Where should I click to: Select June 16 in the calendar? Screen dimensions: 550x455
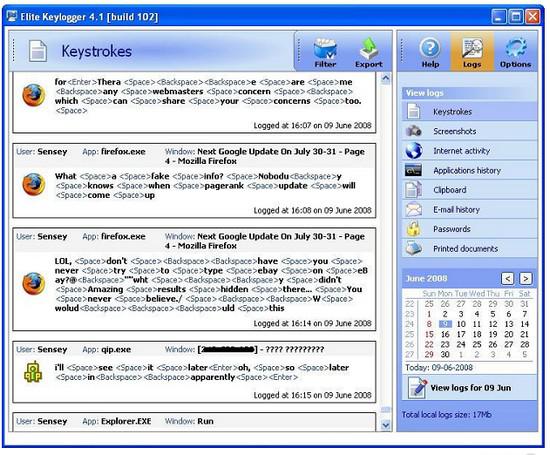coord(445,334)
